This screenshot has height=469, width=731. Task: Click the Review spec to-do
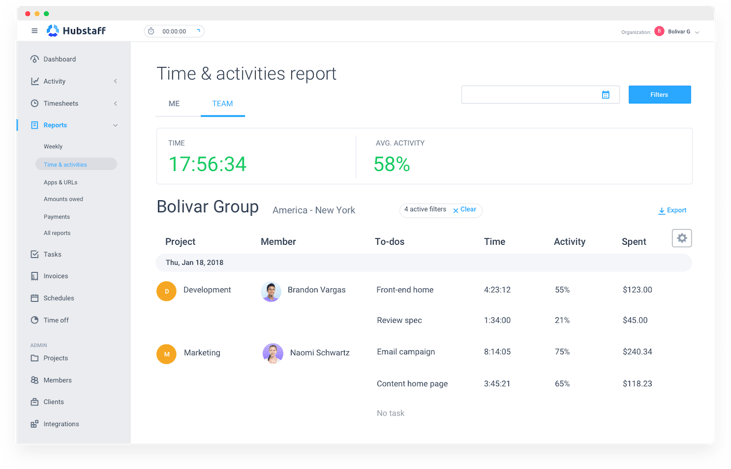coord(399,320)
